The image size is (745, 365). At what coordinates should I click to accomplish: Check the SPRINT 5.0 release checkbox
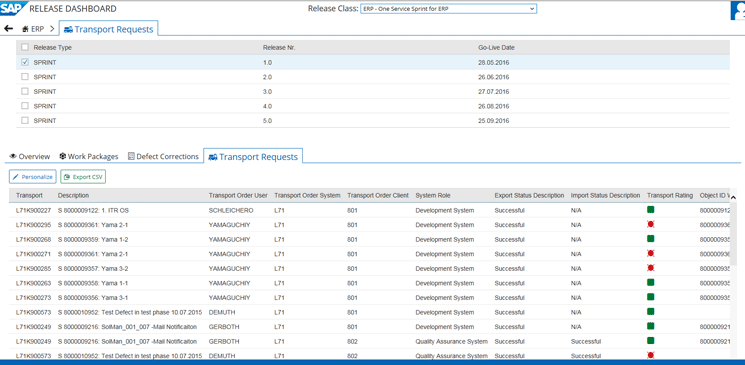click(x=25, y=121)
